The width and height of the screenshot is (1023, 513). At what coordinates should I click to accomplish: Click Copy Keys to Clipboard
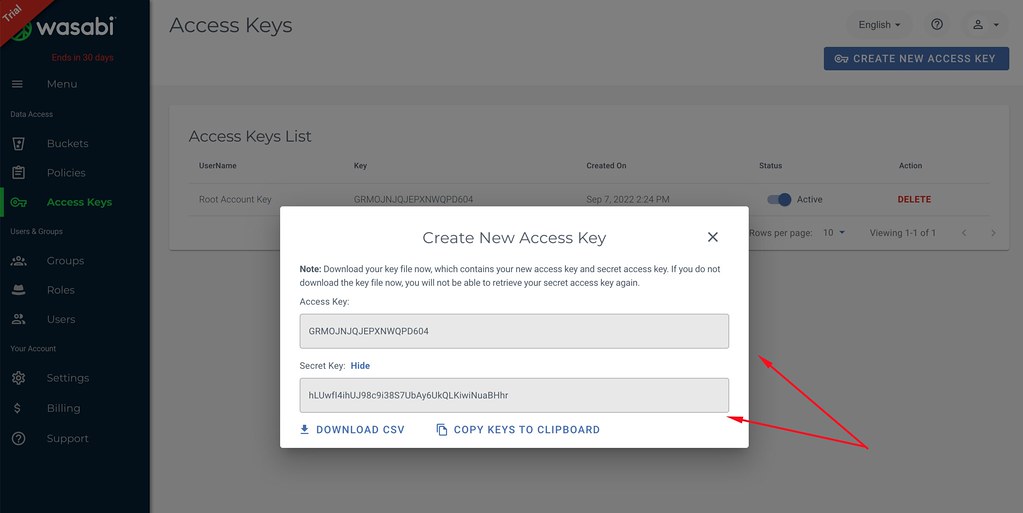tap(517, 429)
